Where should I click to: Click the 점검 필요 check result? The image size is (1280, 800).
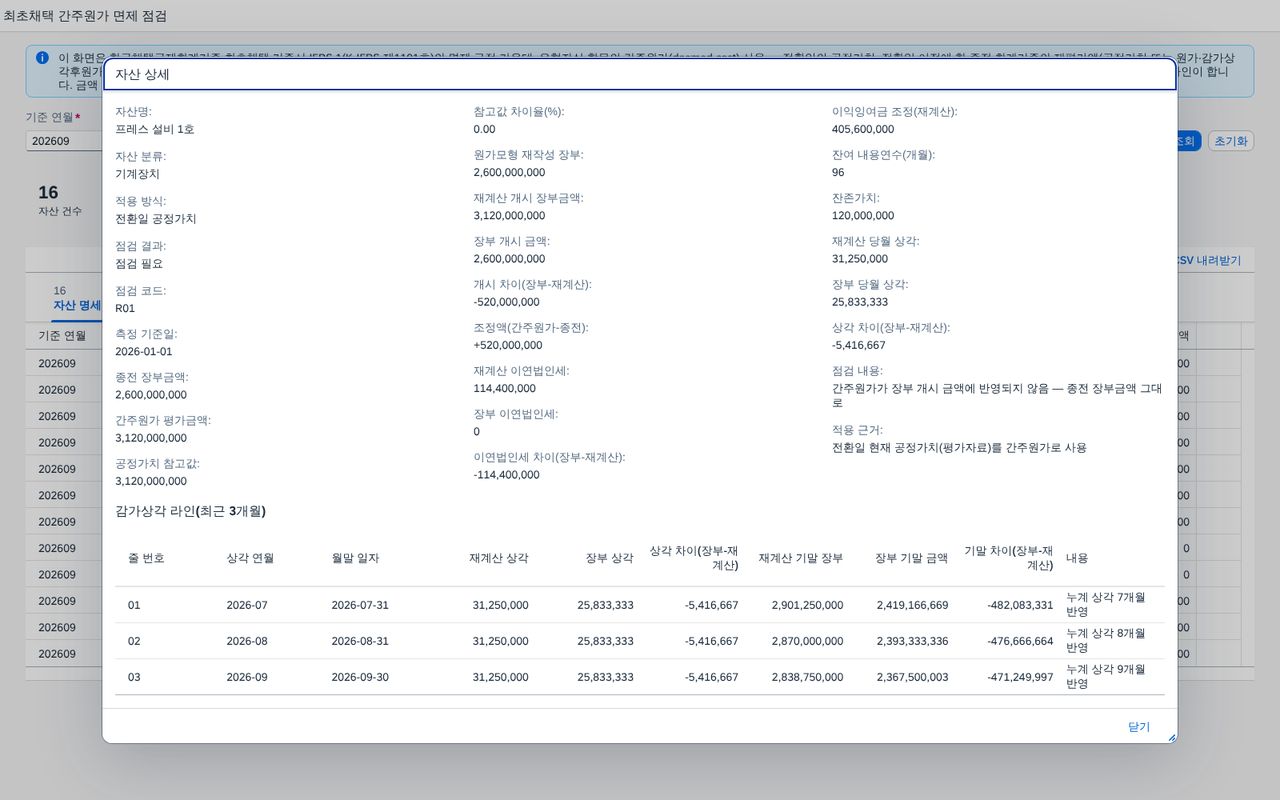click(139, 264)
